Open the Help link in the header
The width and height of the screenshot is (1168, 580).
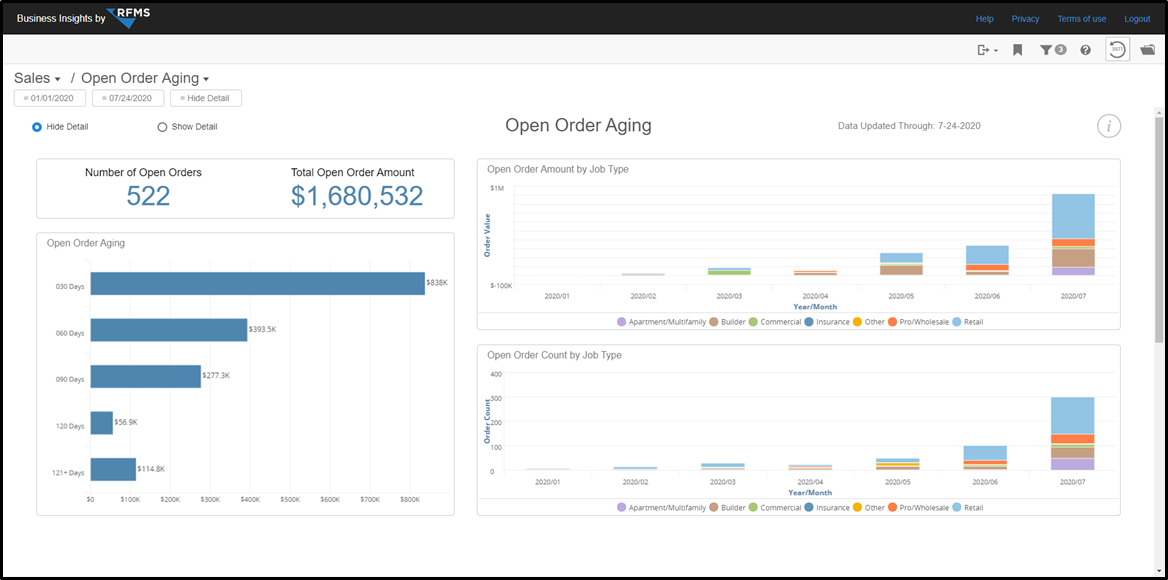pyautogui.click(x=985, y=19)
